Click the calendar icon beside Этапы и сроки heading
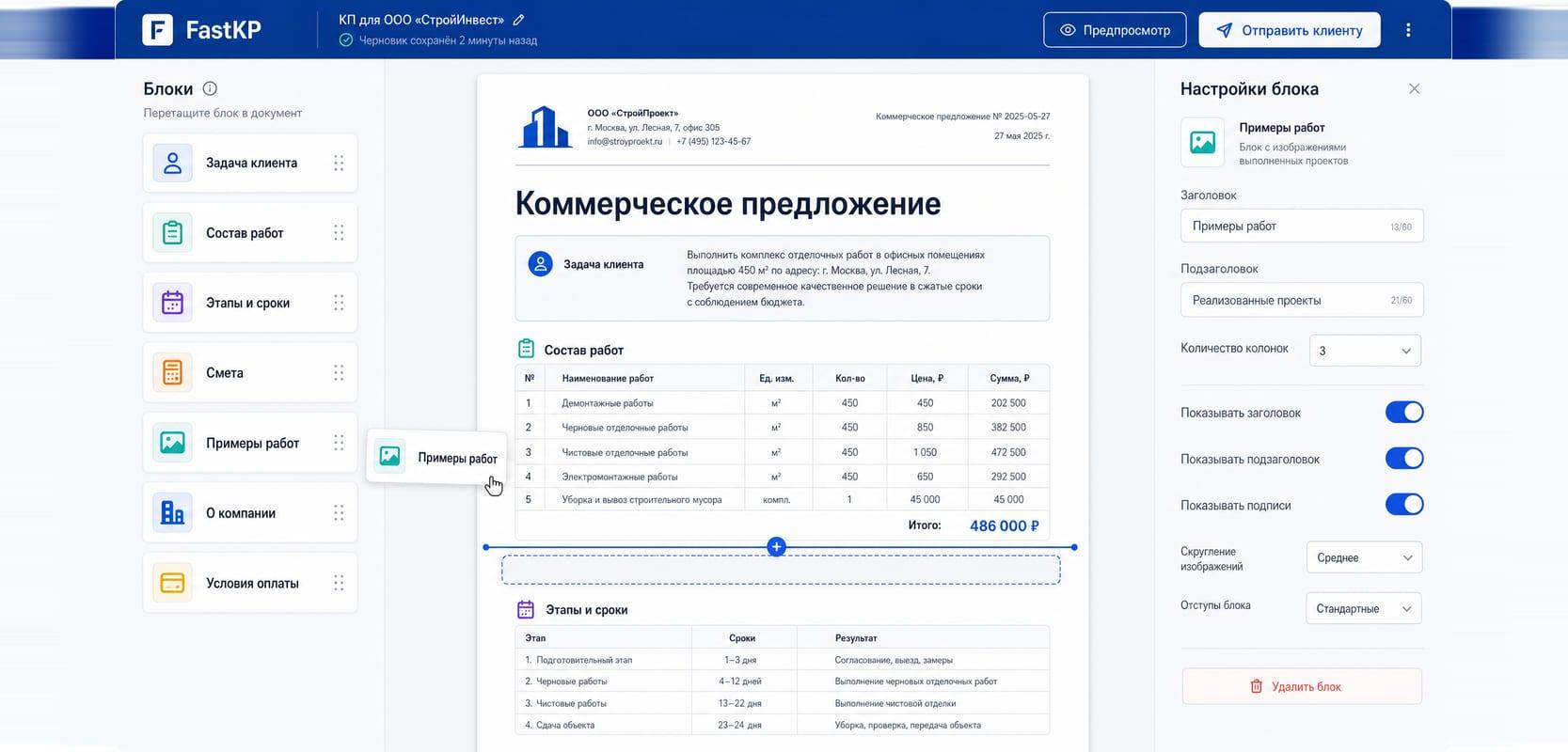This screenshot has height=752, width=1568. [x=526, y=609]
